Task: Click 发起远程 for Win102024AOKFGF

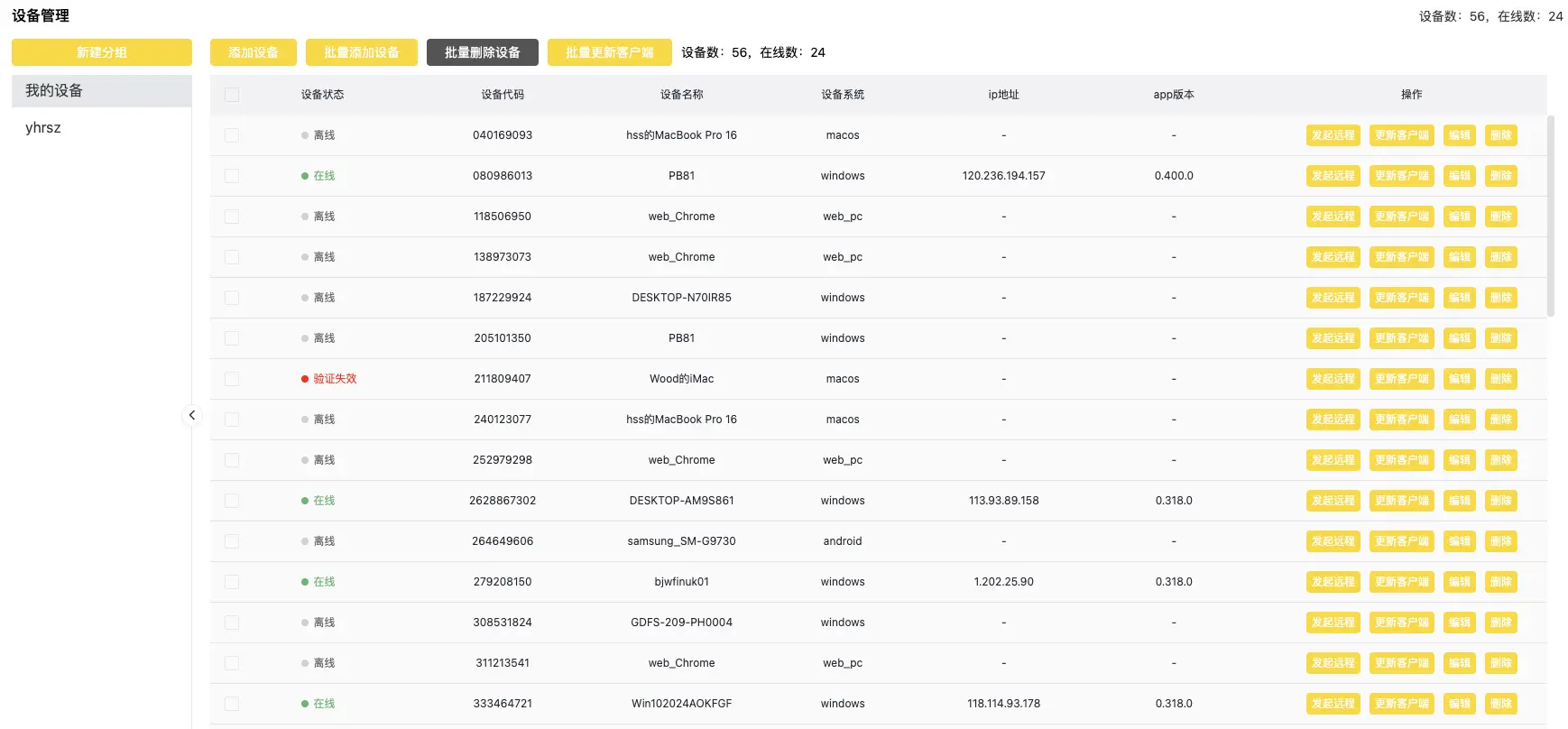Action: (x=1333, y=704)
